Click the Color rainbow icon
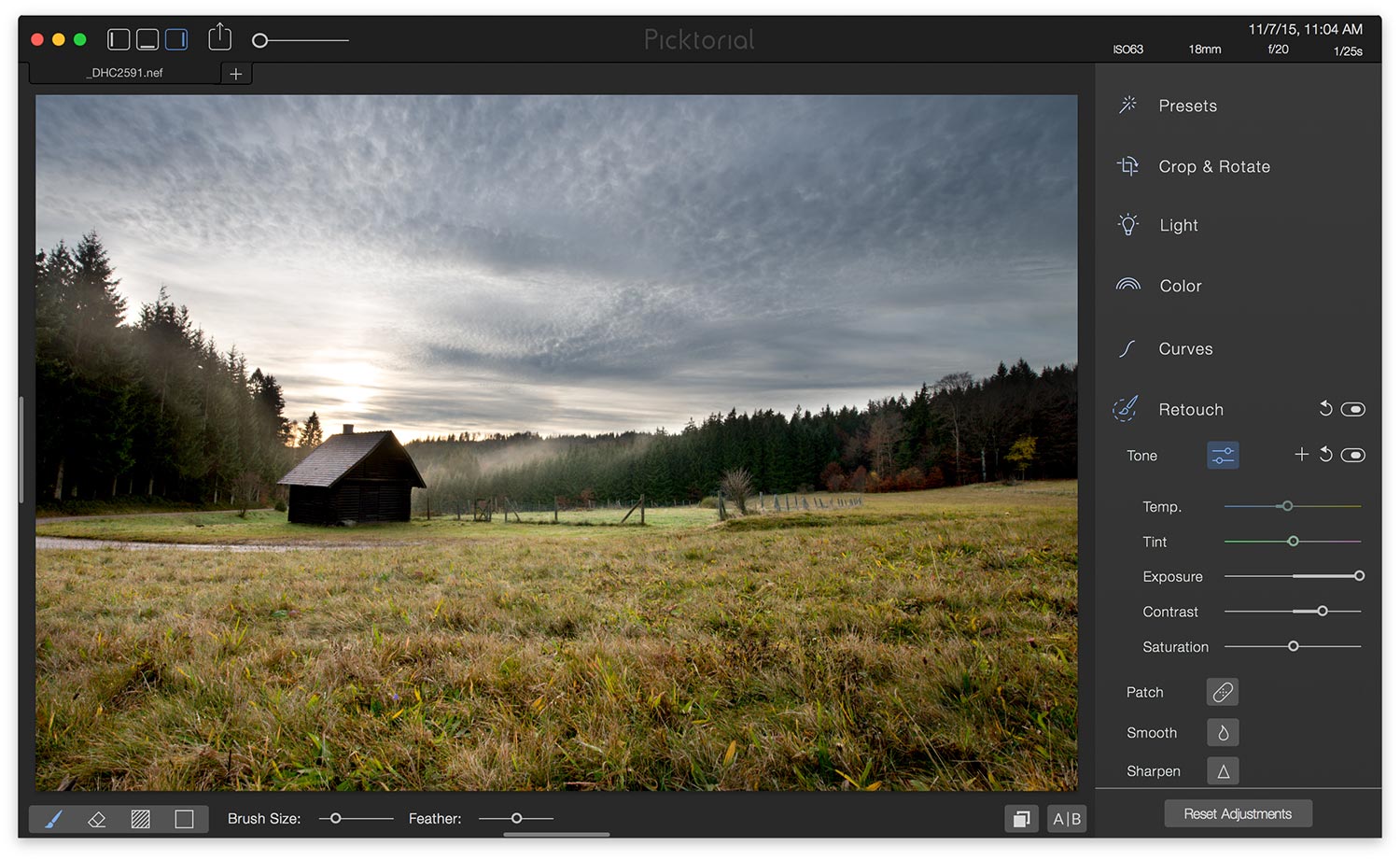Viewport: 1400px width, 860px height. coord(1128,285)
